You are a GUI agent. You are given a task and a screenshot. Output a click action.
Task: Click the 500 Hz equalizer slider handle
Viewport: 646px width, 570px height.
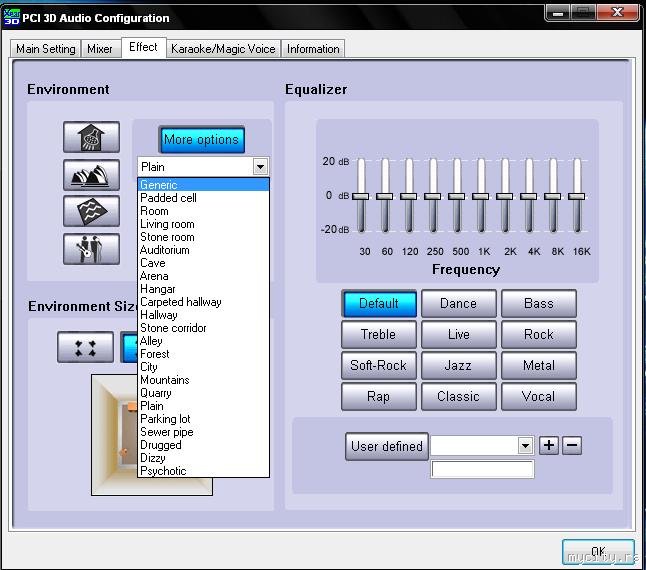coord(456,196)
